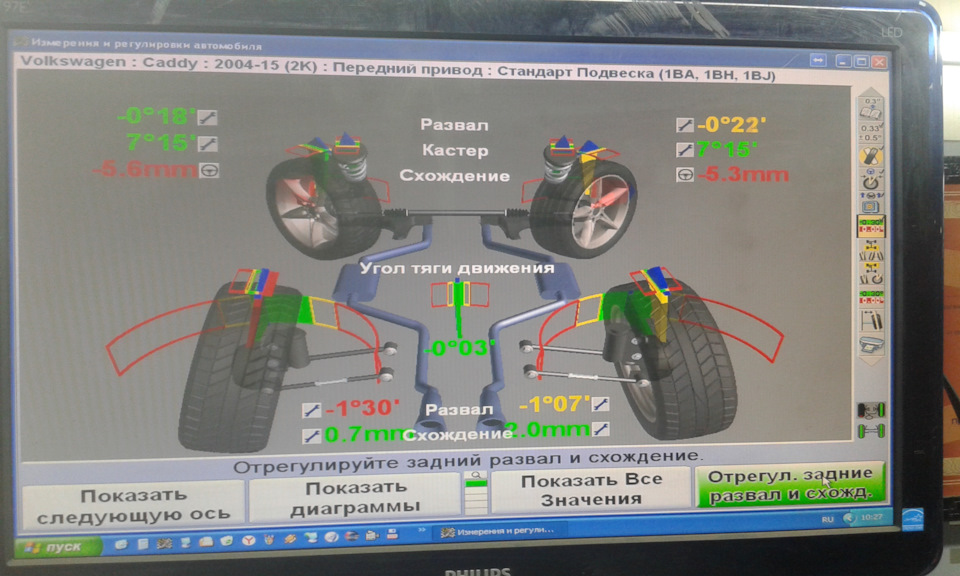Click the front right camber value -0°22'
960x576 pixels.
click(x=731, y=125)
